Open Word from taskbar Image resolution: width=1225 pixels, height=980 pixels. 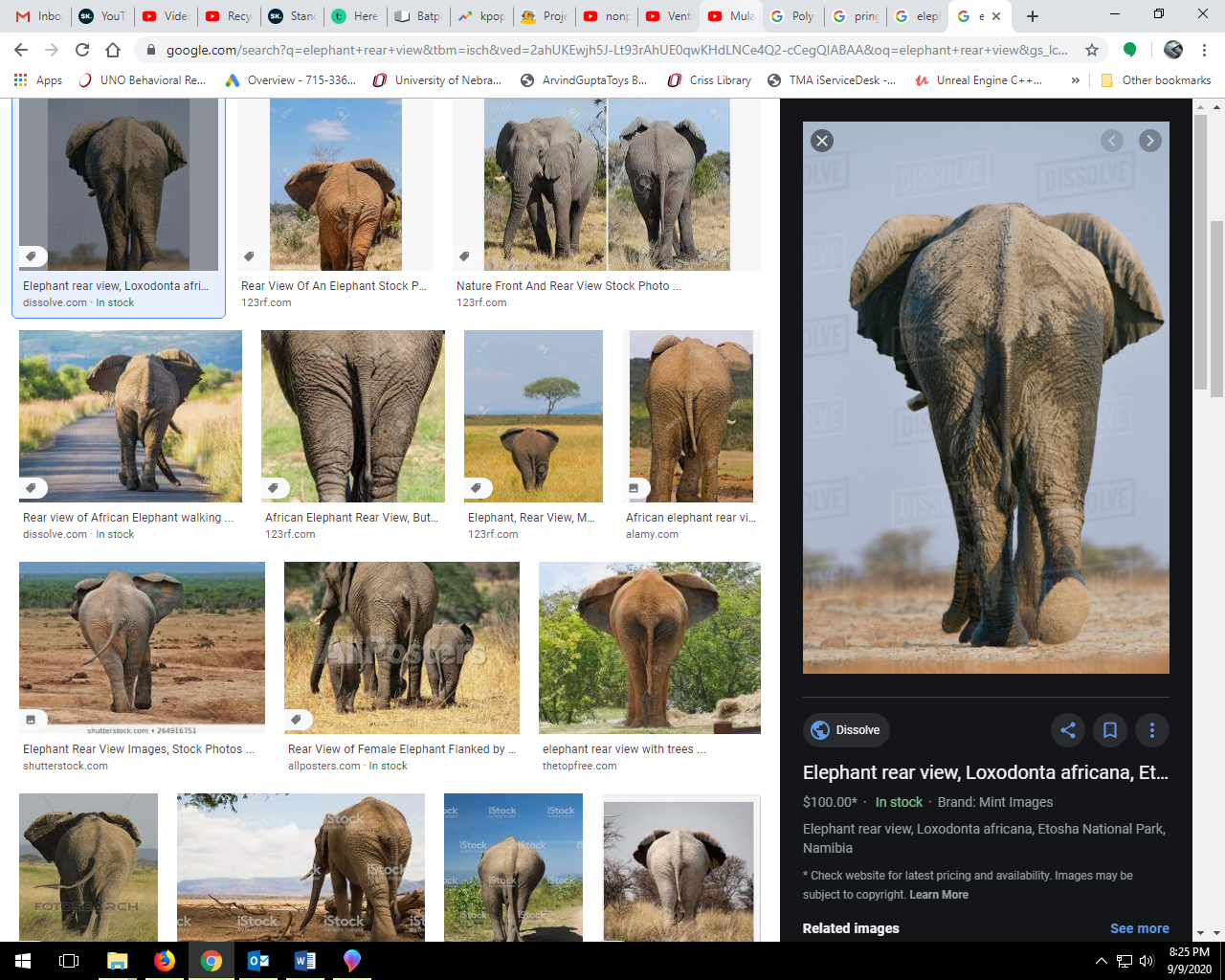305,961
